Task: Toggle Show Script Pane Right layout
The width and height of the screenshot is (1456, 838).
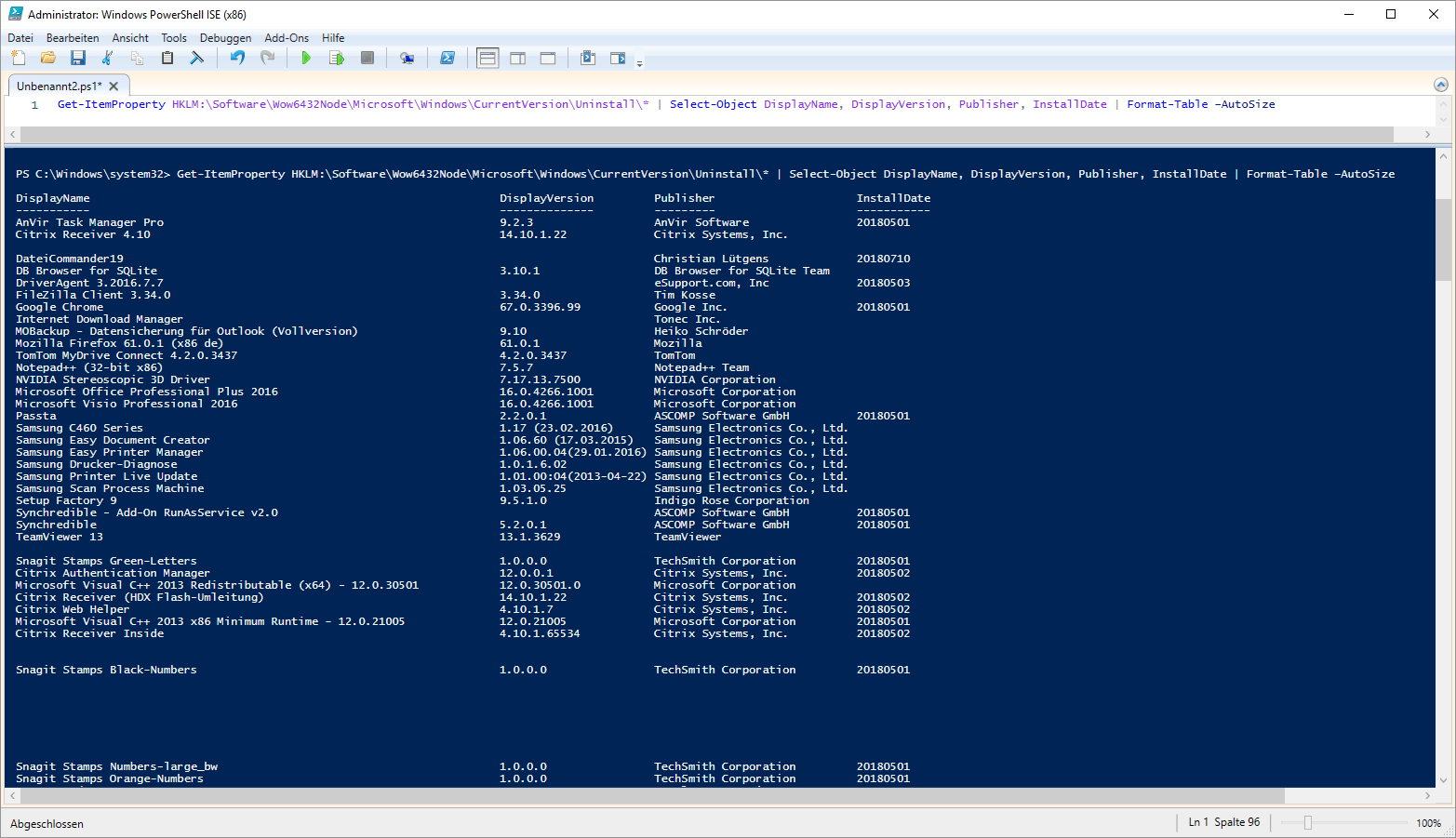Action: [518, 58]
